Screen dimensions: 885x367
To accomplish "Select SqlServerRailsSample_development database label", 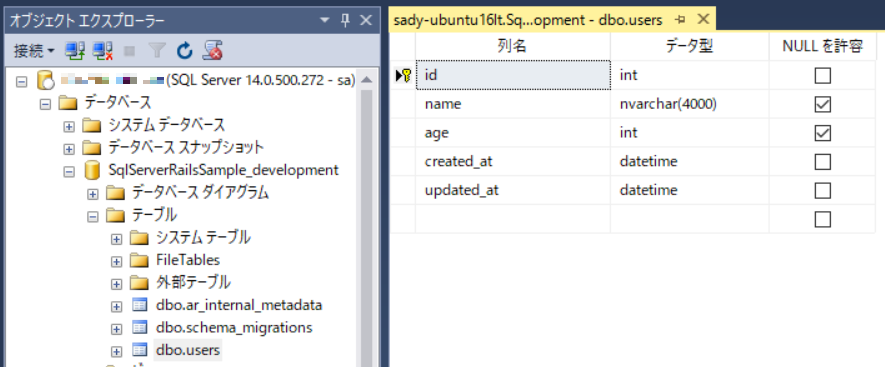I will coord(224,170).
